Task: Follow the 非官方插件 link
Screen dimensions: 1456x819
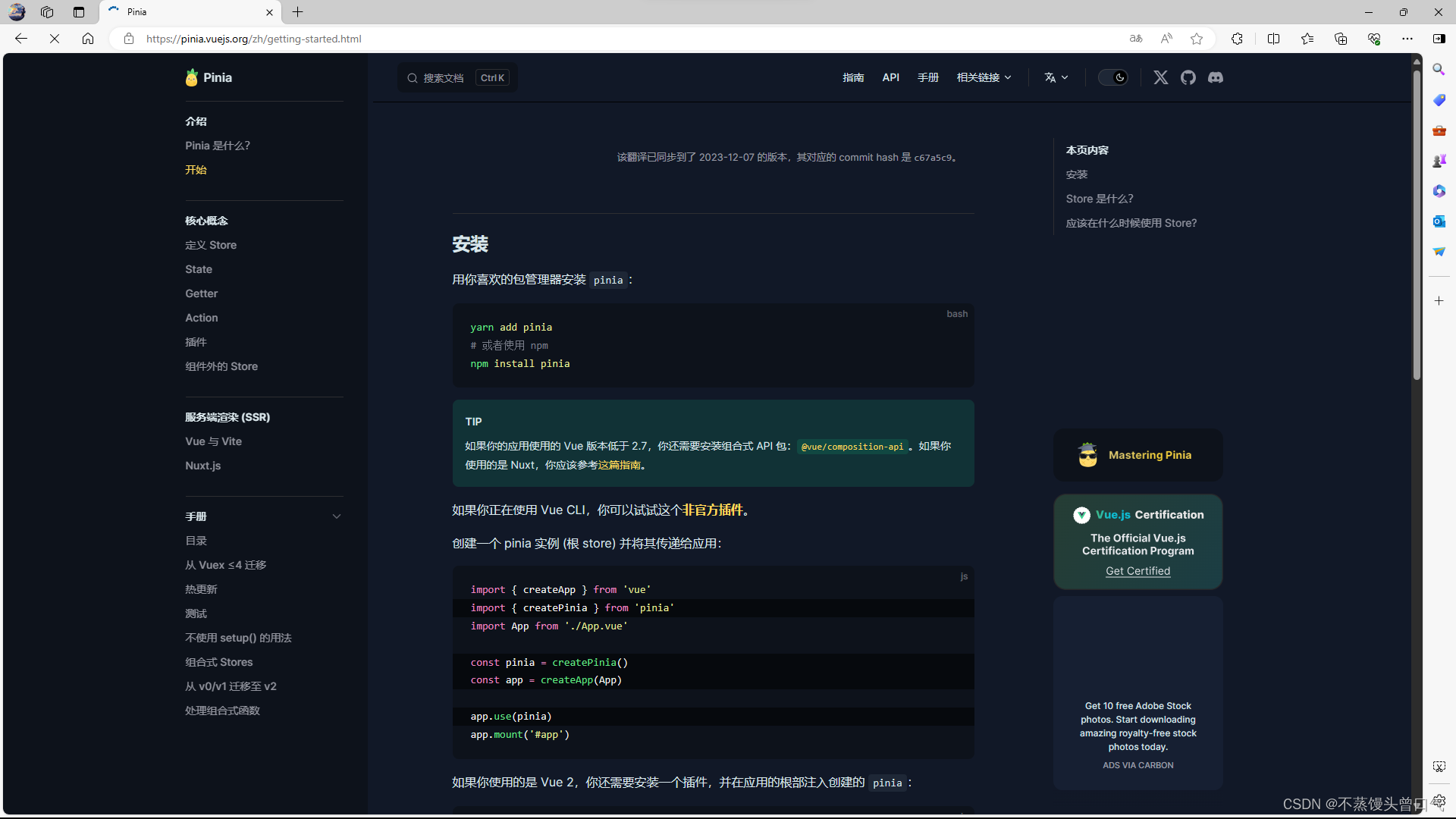Action: pyautogui.click(x=713, y=510)
